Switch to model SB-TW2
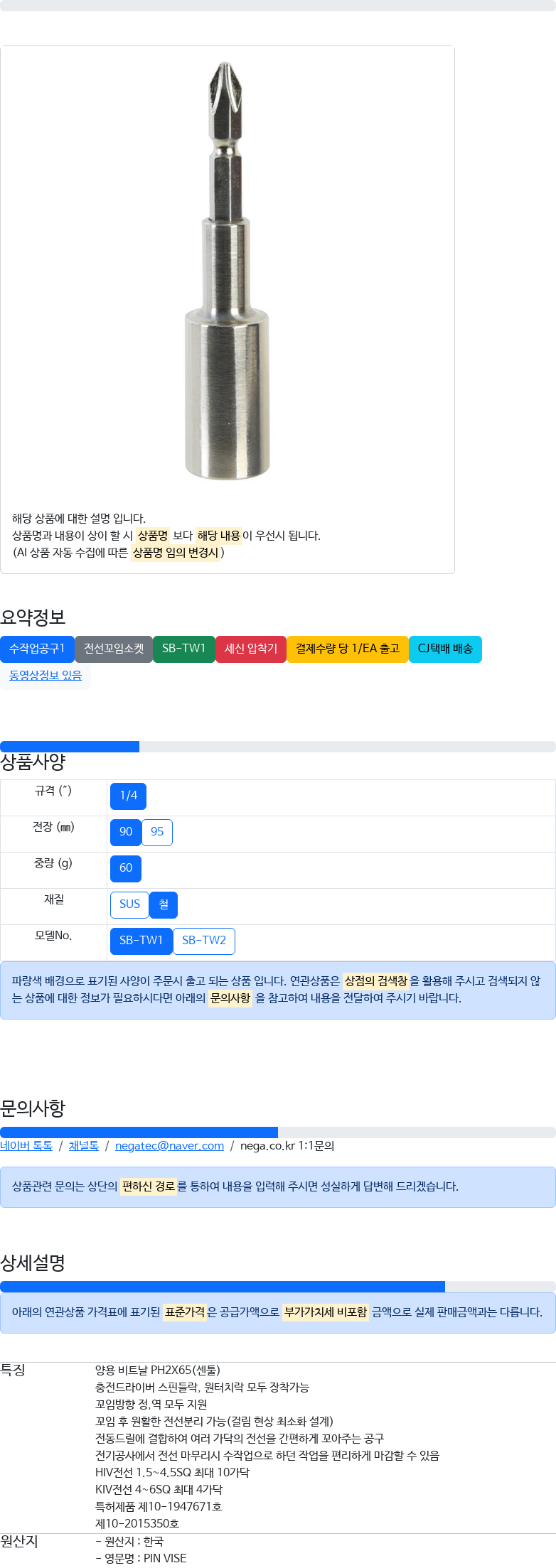This screenshot has width=556, height=1568. [x=204, y=941]
